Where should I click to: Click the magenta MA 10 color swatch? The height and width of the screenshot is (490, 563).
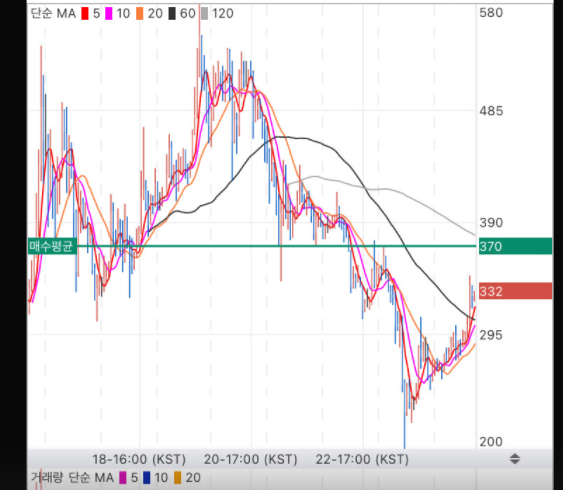pyautogui.click(x=108, y=14)
